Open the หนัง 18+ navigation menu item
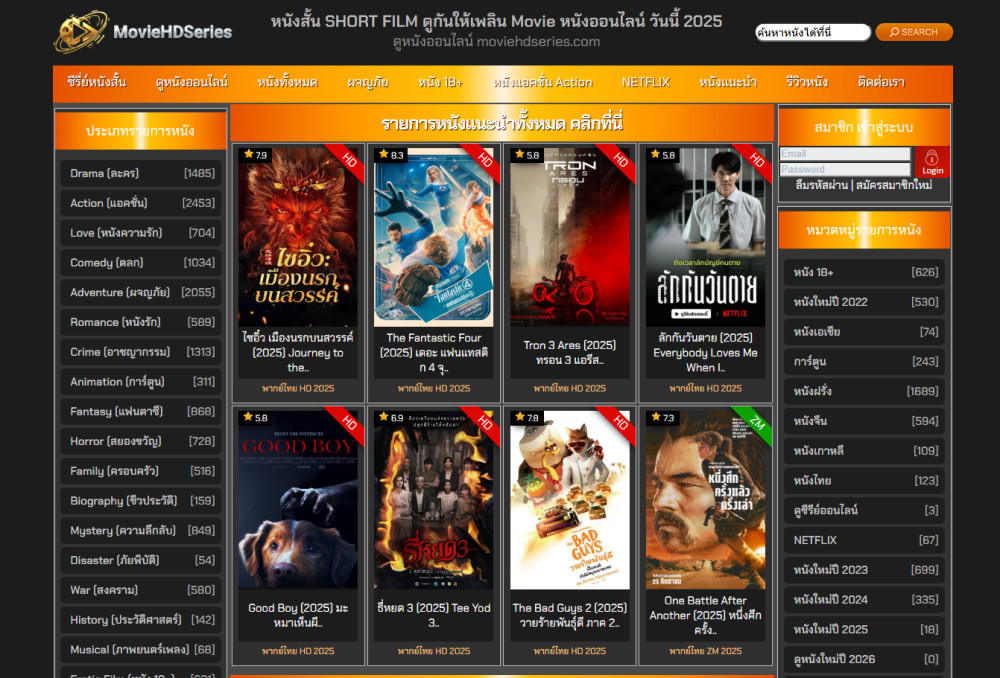 pyautogui.click(x=440, y=82)
